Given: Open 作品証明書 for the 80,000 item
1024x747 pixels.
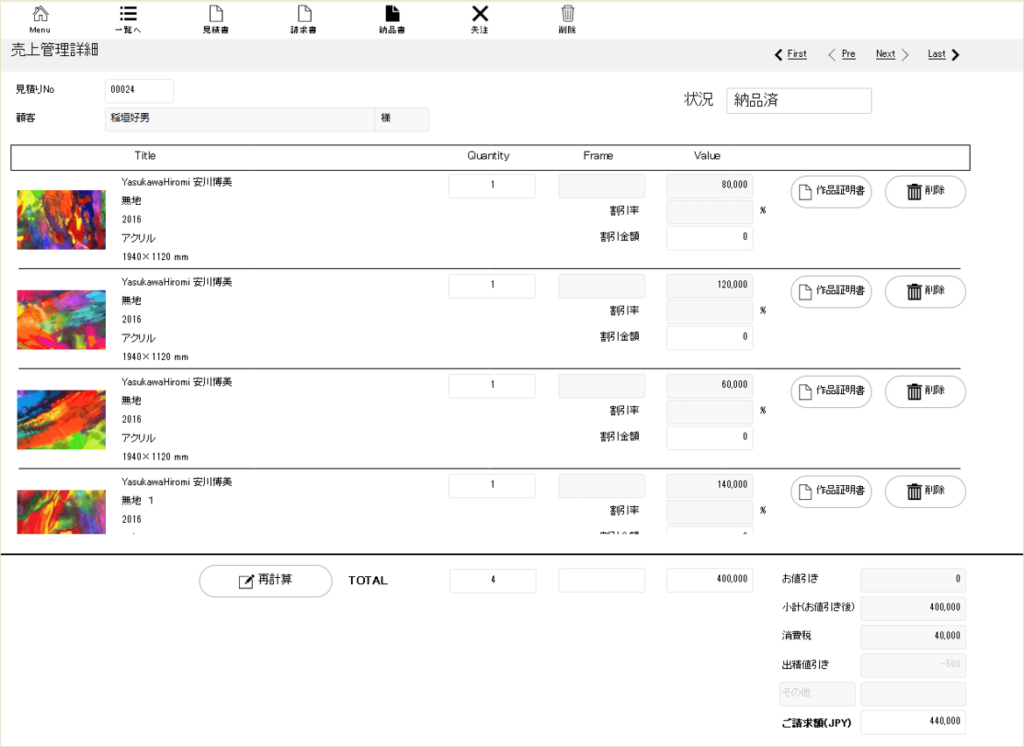Looking at the screenshot, I should coord(831,192).
